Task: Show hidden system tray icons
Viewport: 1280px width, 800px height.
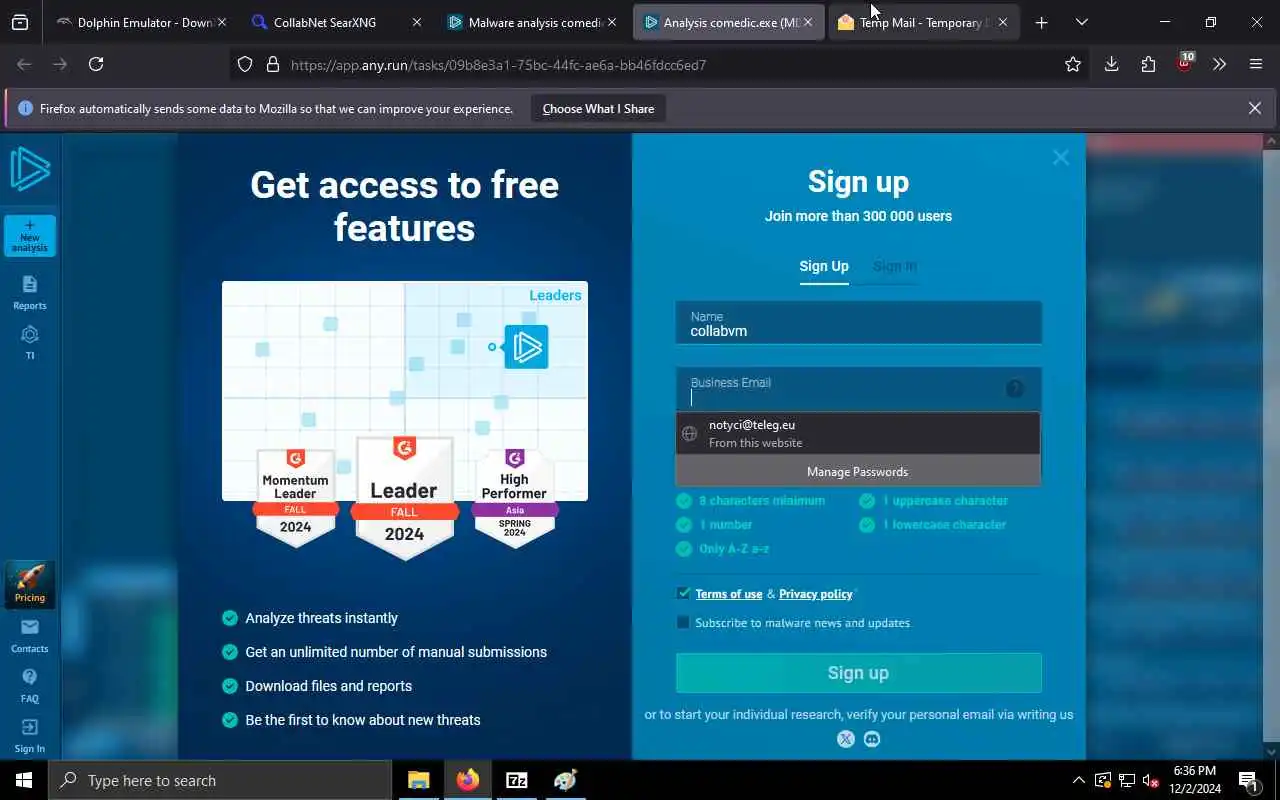Action: point(1078,780)
